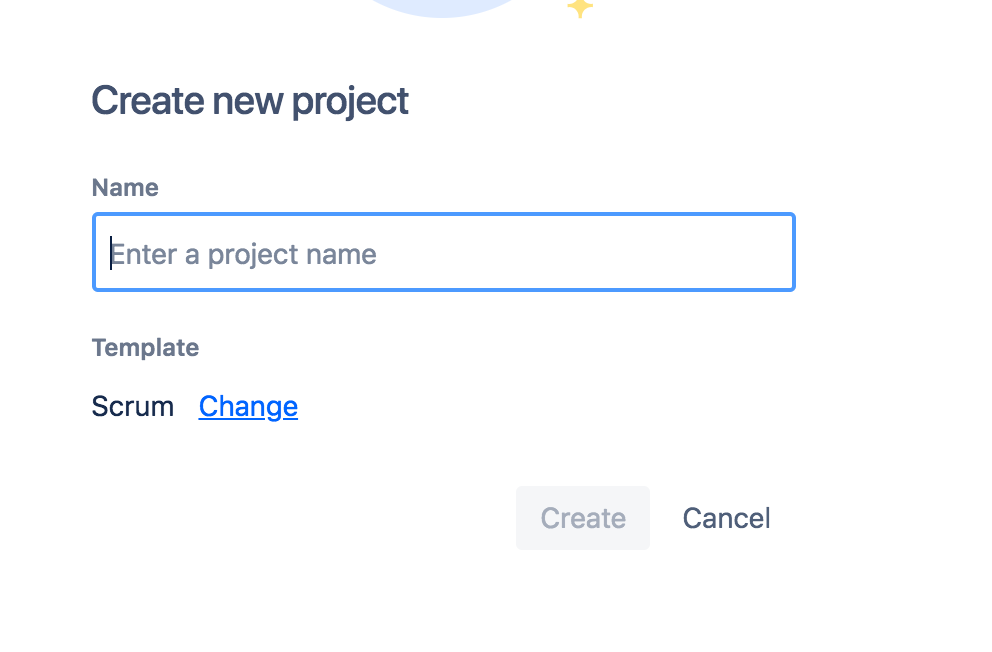Screen dimensions: 992x652
Task: Click the "Name" field label
Action: [125, 188]
